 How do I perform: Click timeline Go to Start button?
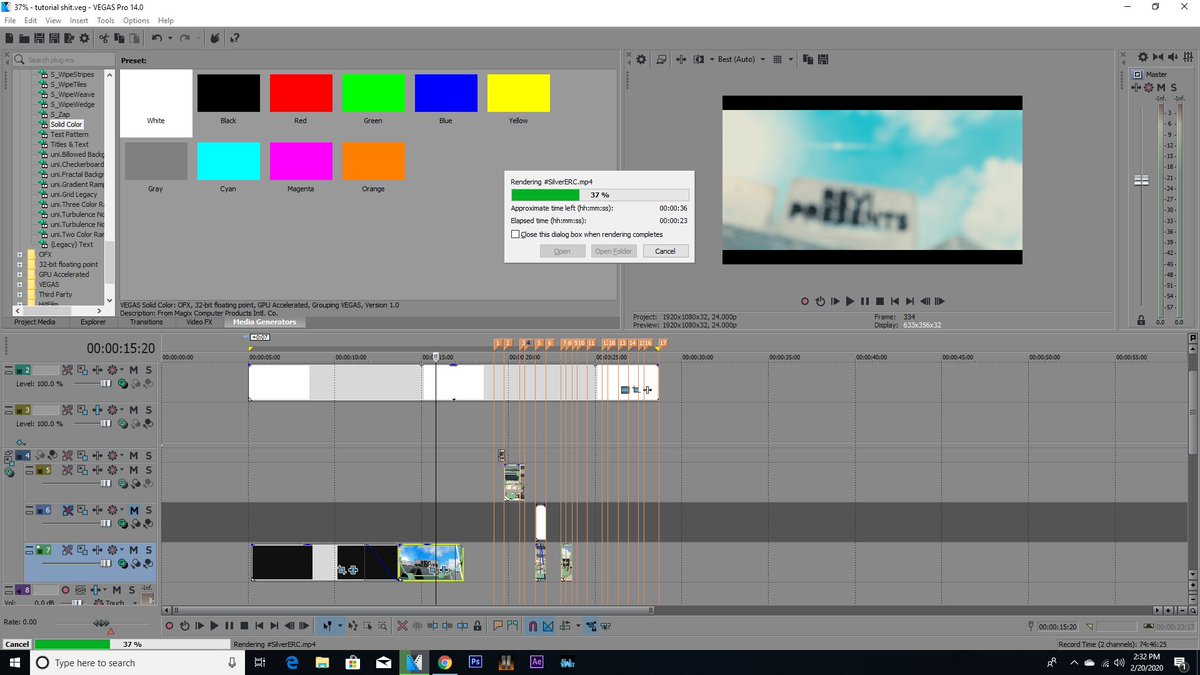coord(259,626)
